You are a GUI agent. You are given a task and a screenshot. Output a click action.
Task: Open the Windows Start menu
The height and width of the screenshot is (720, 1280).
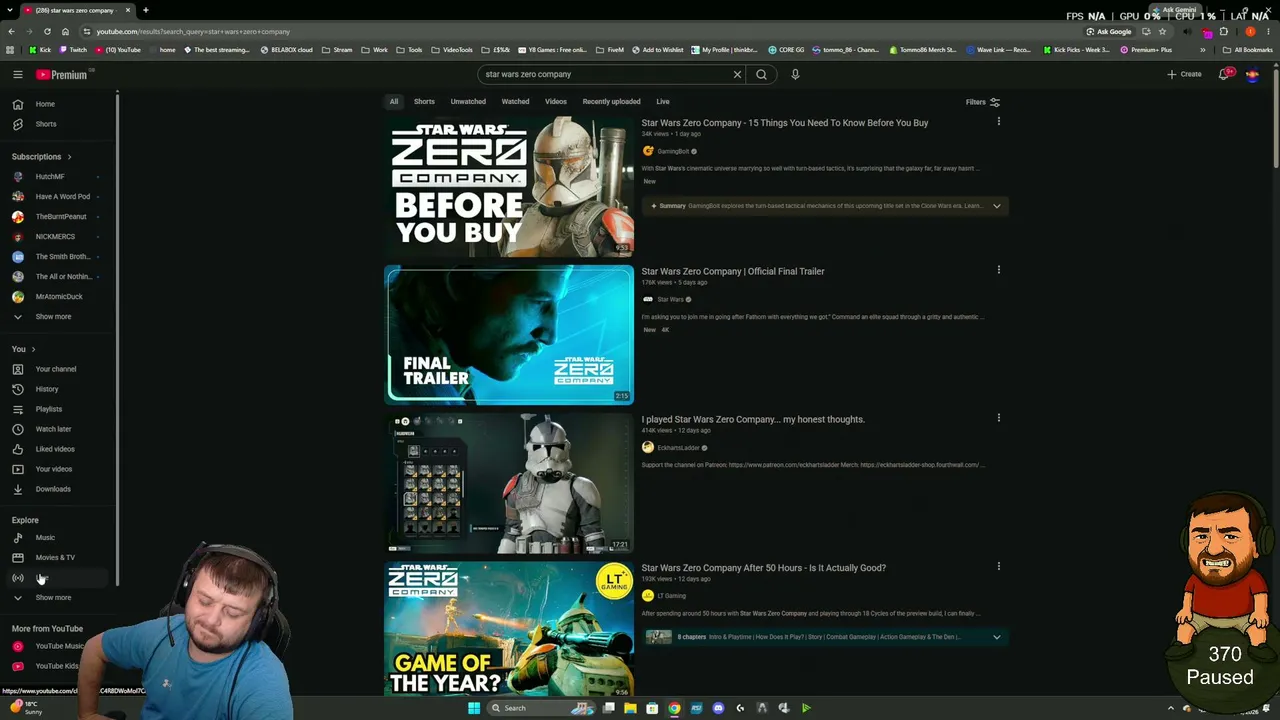pos(474,708)
